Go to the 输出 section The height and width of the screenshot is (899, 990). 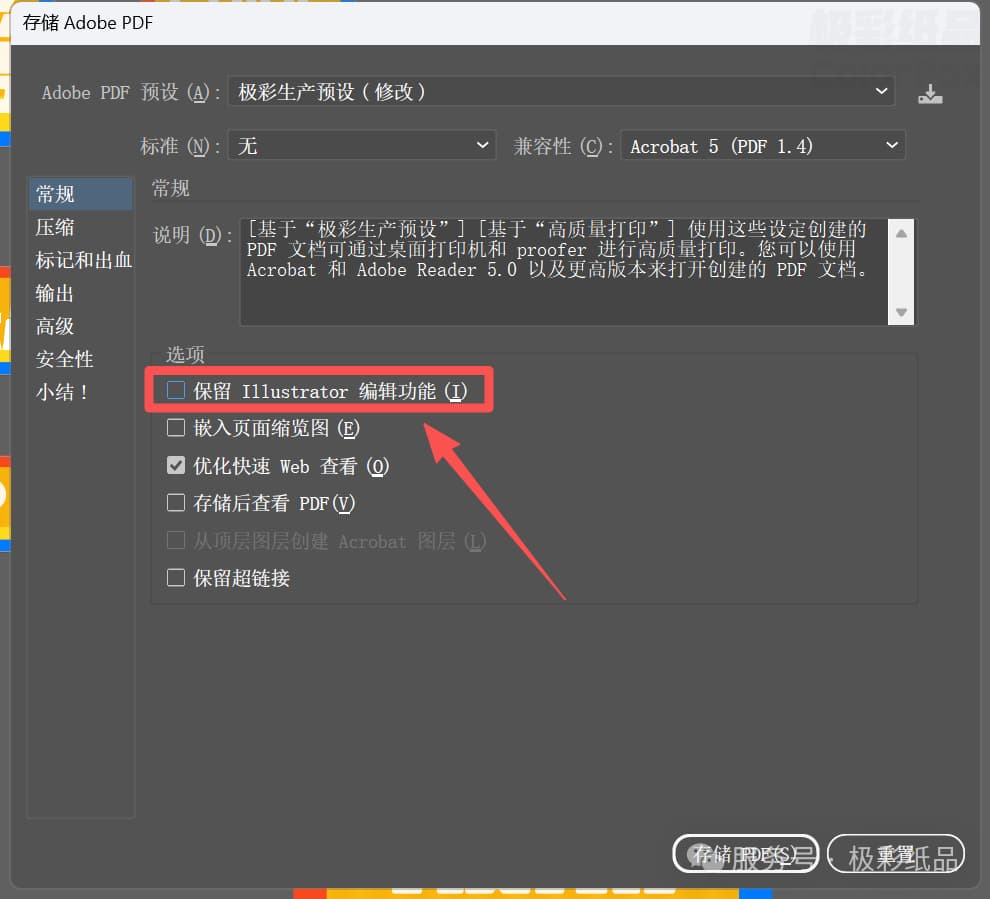click(x=56, y=293)
